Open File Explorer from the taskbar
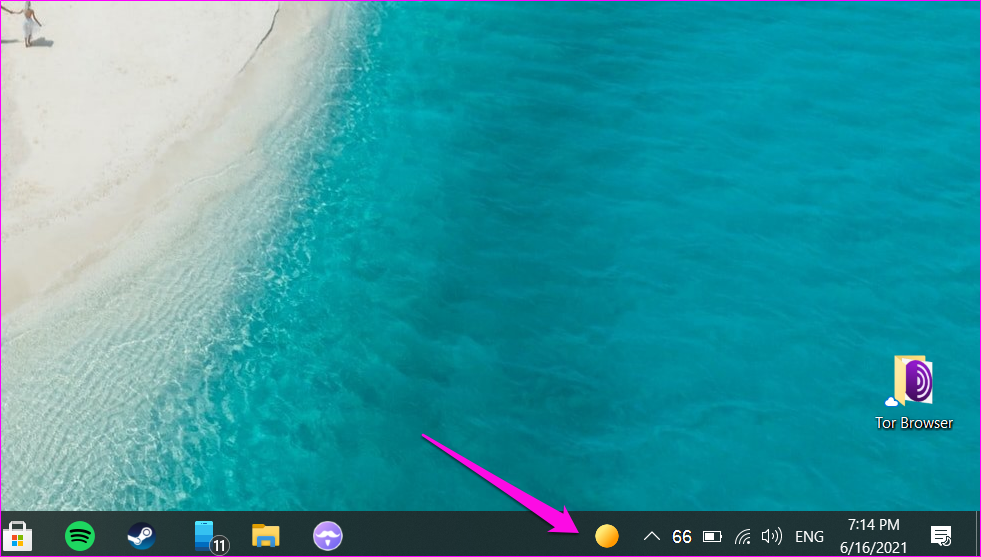This screenshot has width=981, height=557. tap(265, 536)
